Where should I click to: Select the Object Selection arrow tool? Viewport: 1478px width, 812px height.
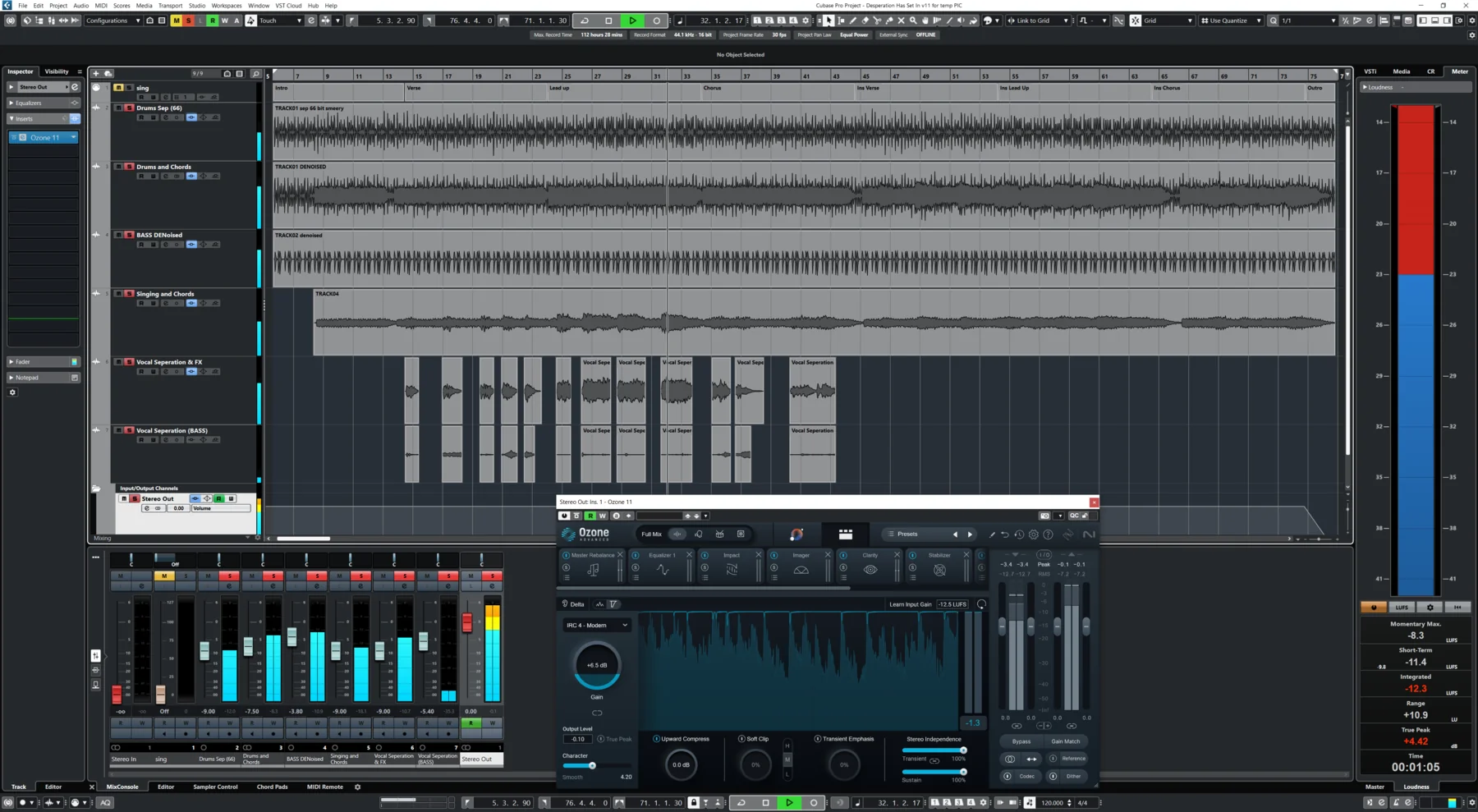pos(829,21)
